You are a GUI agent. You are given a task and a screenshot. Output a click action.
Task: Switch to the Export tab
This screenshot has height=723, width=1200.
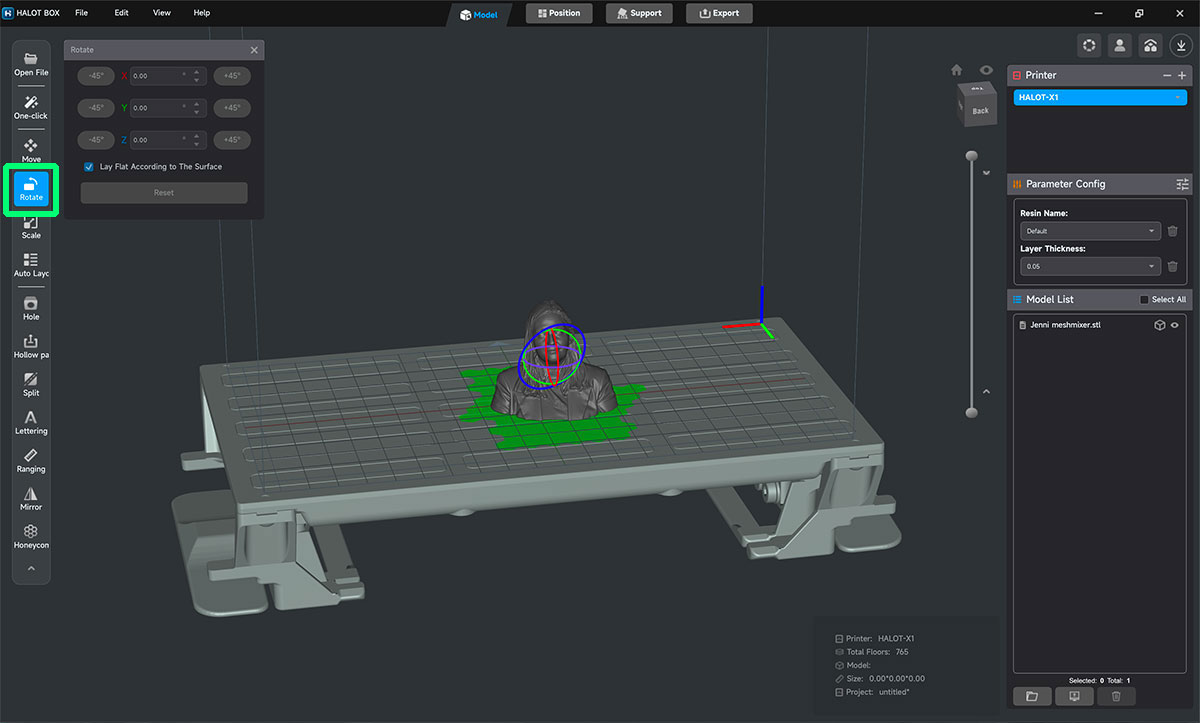(719, 13)
